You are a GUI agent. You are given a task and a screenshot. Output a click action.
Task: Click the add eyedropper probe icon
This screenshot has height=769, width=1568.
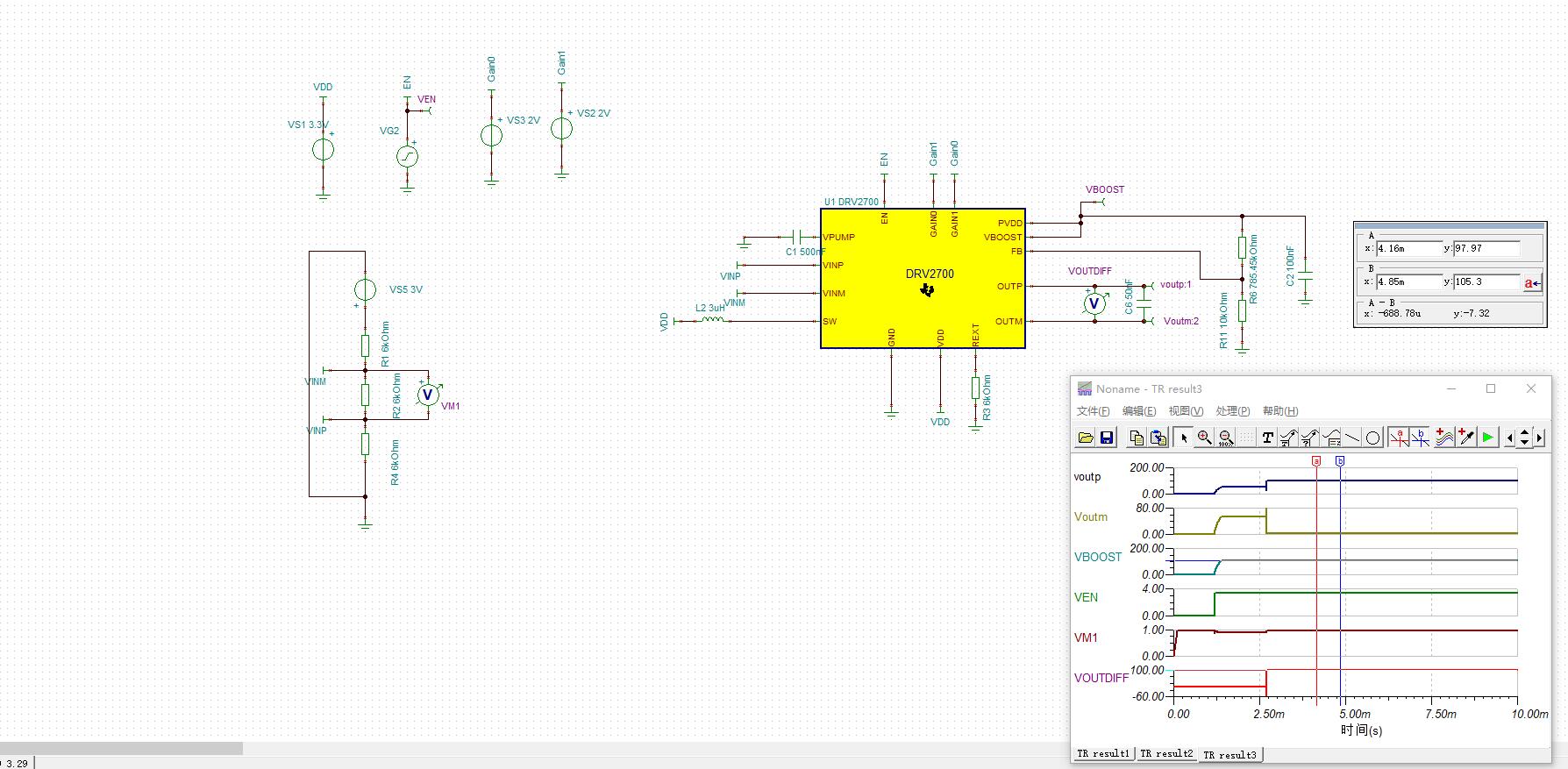(1466, 438)
